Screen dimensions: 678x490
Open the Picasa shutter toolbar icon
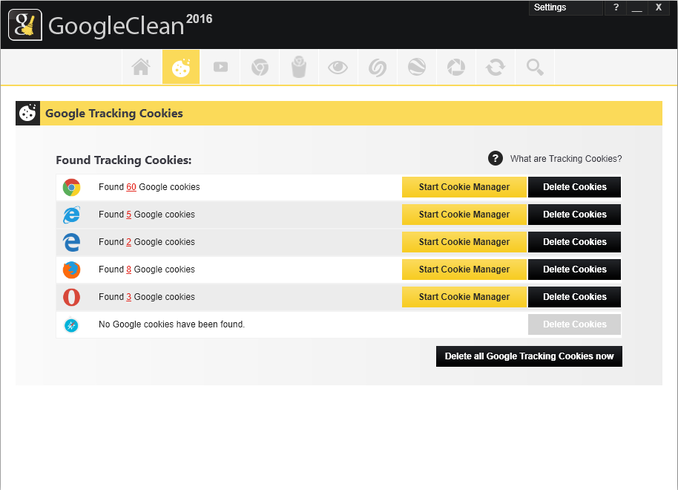pyautogui.click(x=456, y=67)
